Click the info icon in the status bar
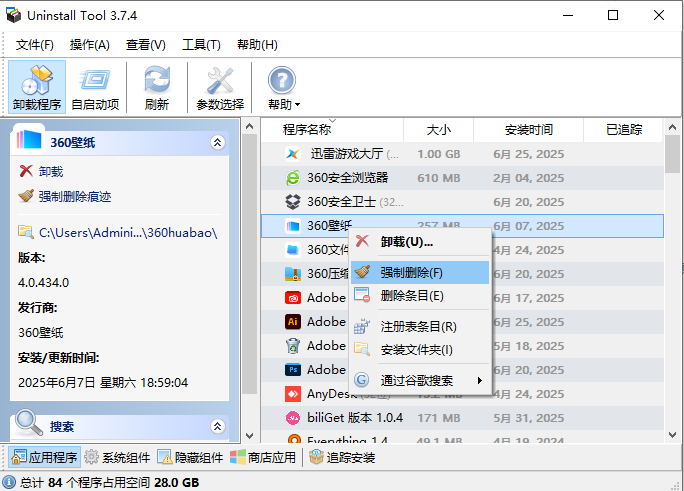Image resolution: width=684 pixels, height=491 pixels. 9,482
